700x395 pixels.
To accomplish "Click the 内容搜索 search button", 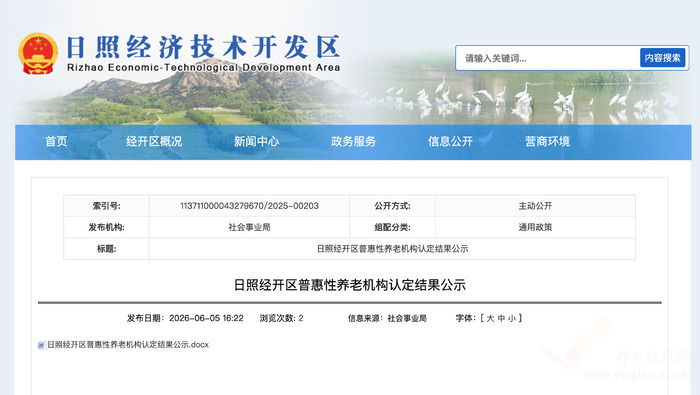I will pyautogui.click(x=662, y=58).
